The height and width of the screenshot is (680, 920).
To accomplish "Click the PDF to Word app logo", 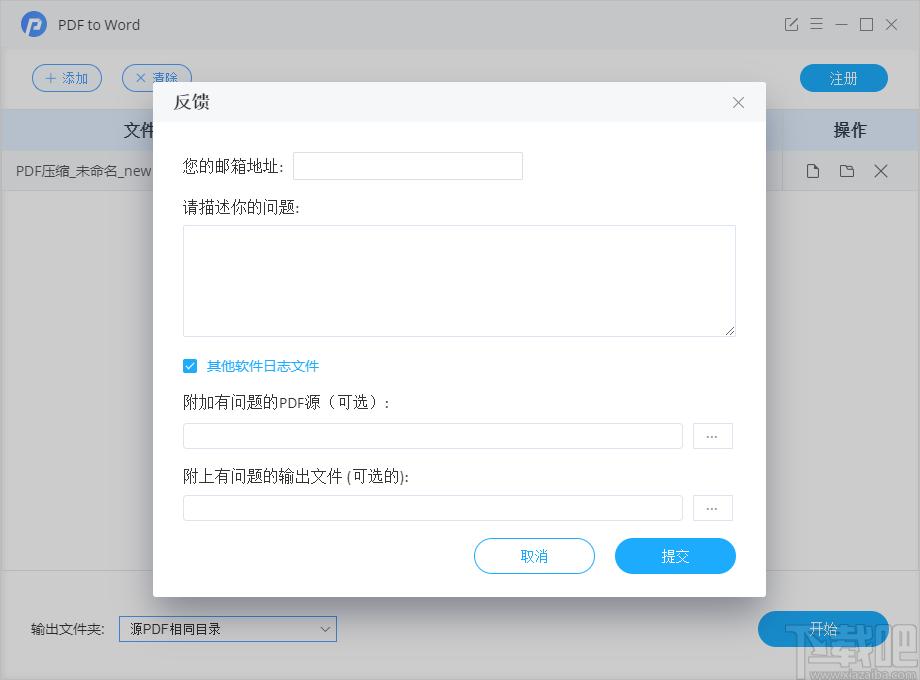I will coord(34,25).
